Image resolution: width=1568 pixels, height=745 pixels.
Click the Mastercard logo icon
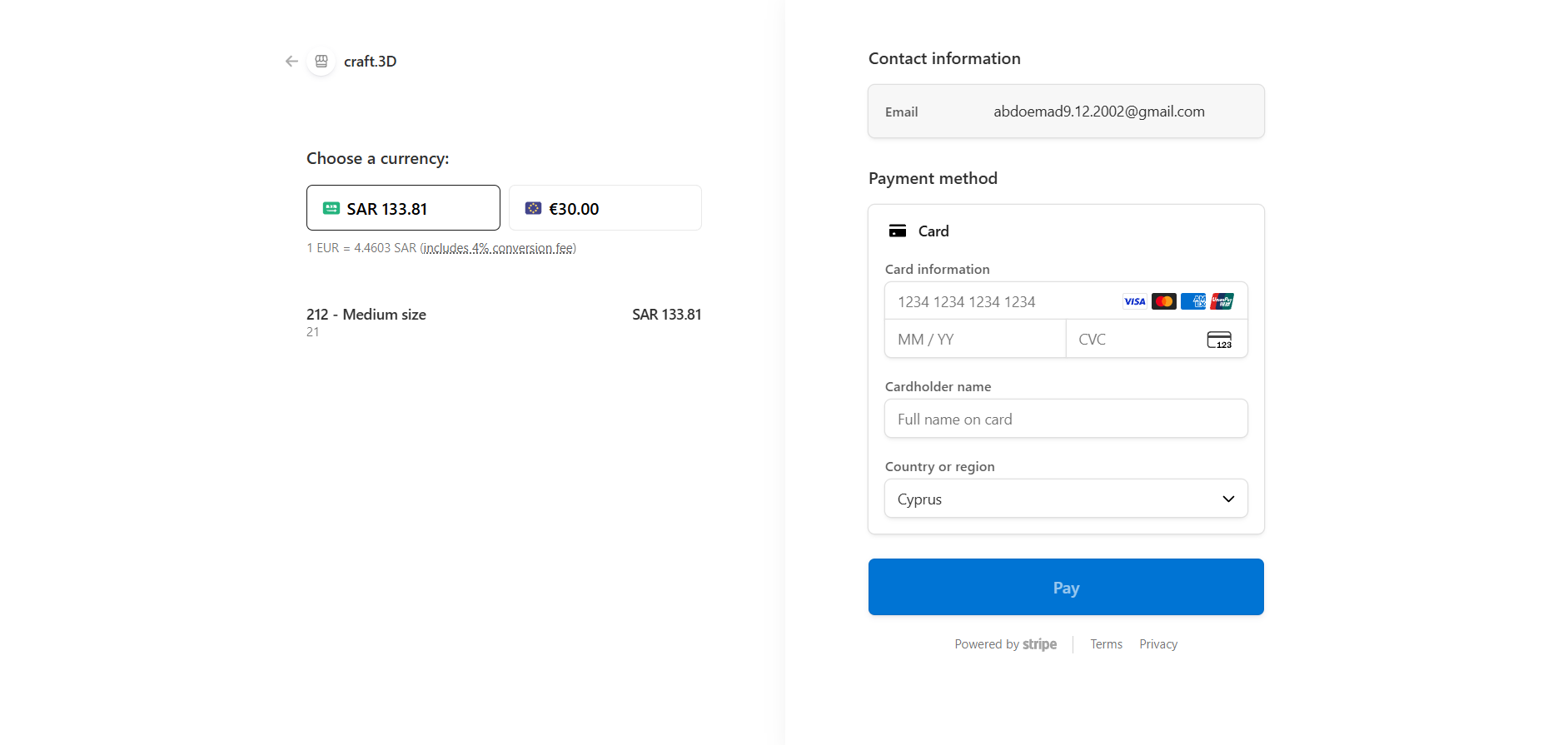point(1164,301)
